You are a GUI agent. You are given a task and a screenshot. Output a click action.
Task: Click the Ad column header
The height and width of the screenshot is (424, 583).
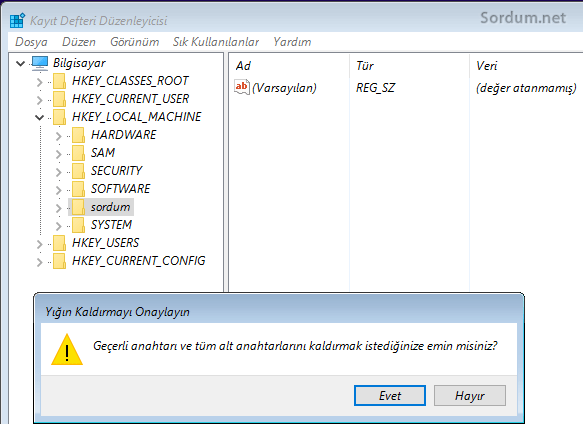click(243, 66)
